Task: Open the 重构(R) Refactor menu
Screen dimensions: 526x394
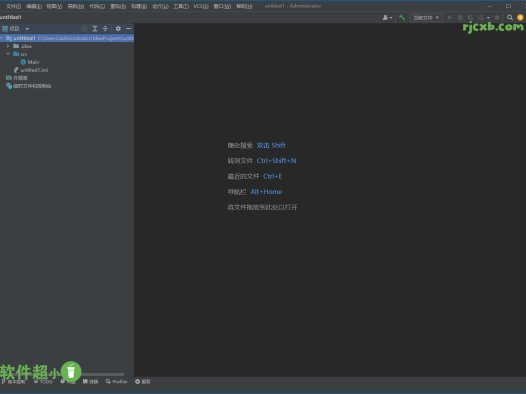Action: click(x=118, y=6)
